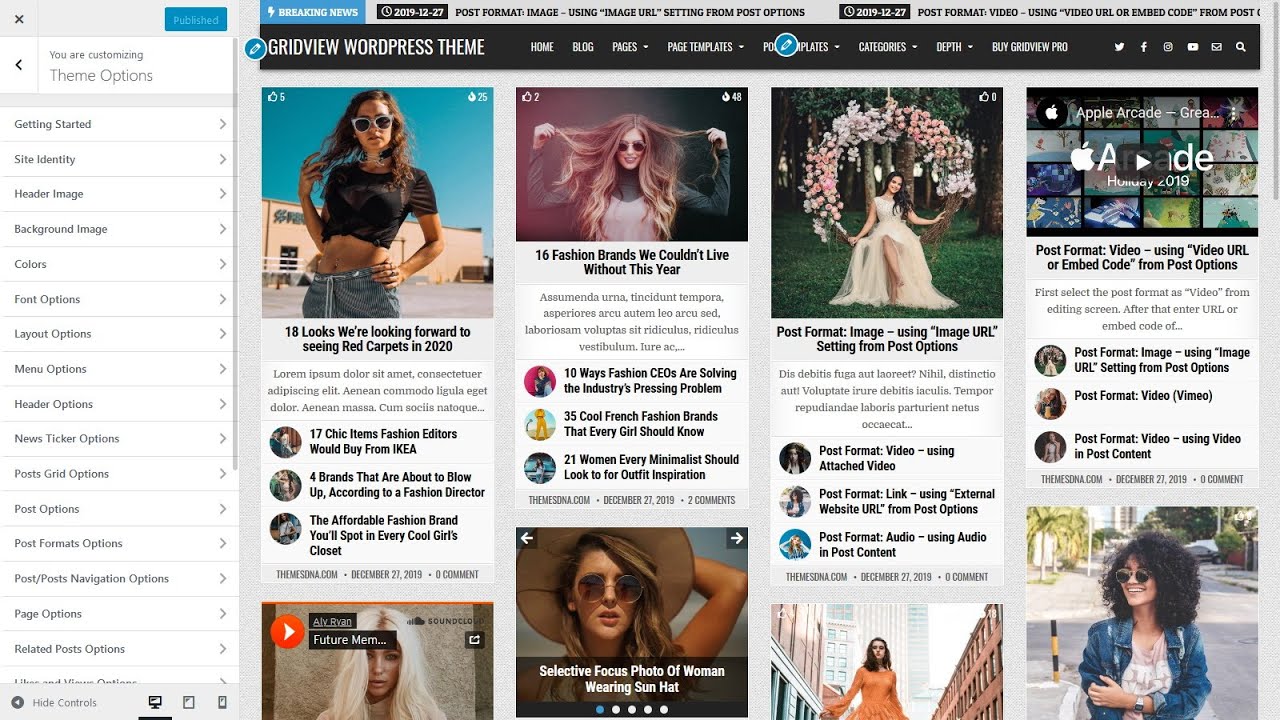
Task: Open Related Posts Options section
Action: [x=119, y=649]
